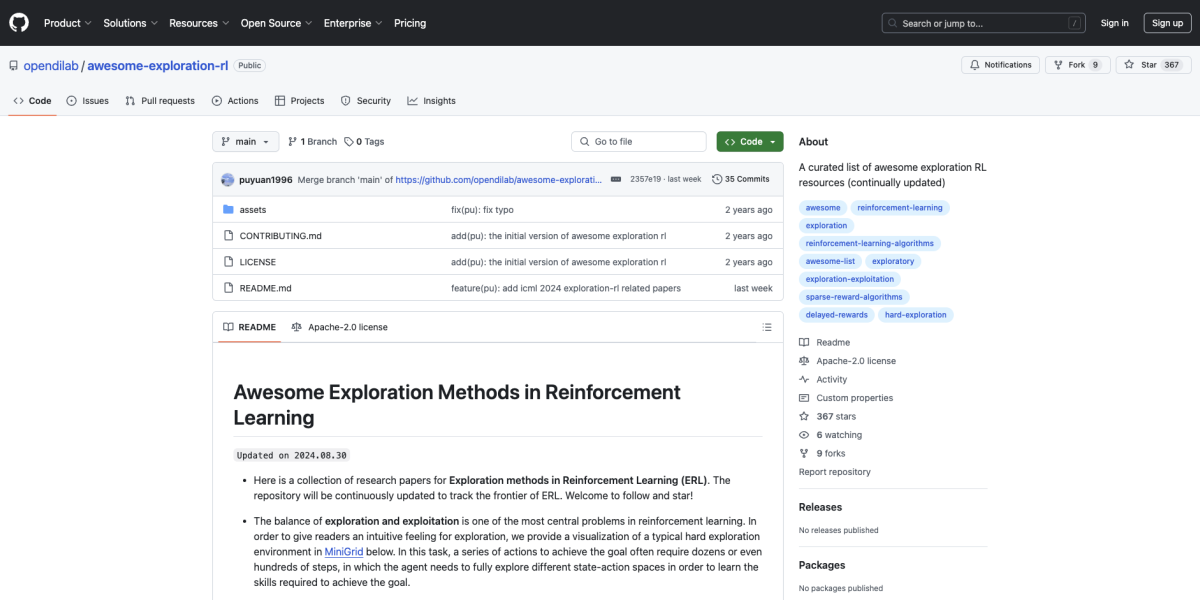The width and height of the screenshot is (1200, 600).
Task: Click the Sign up button
Action: [x=1167, y=23]
